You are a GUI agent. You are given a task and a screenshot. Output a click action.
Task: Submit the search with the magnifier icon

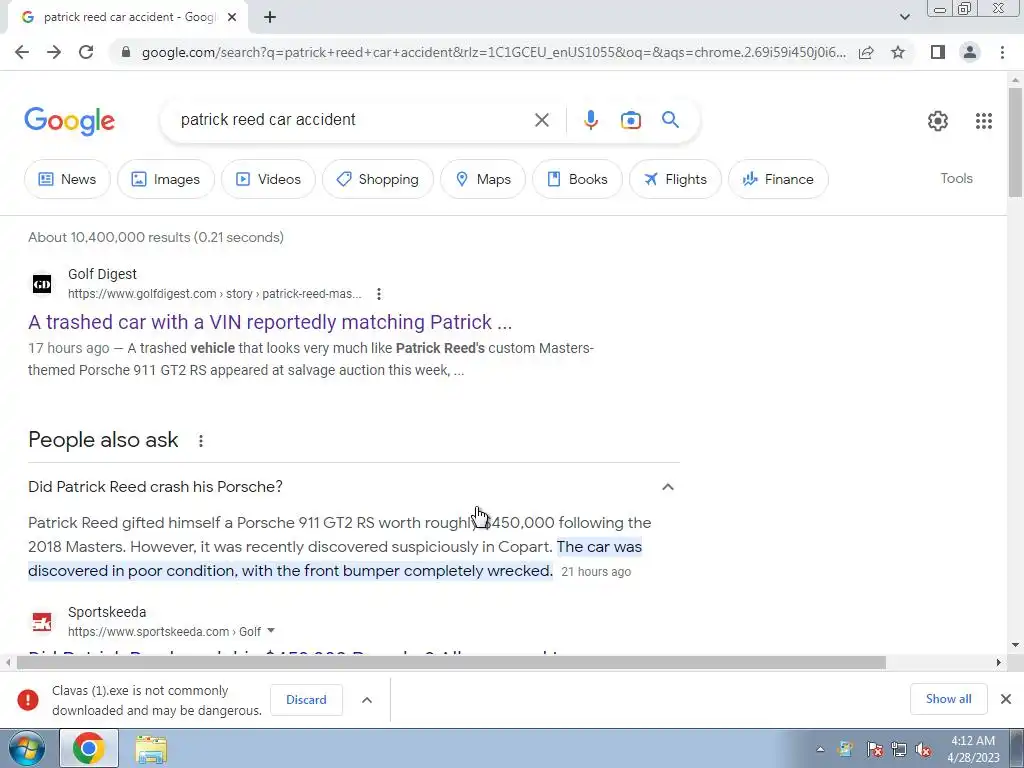tap(670, 120)
